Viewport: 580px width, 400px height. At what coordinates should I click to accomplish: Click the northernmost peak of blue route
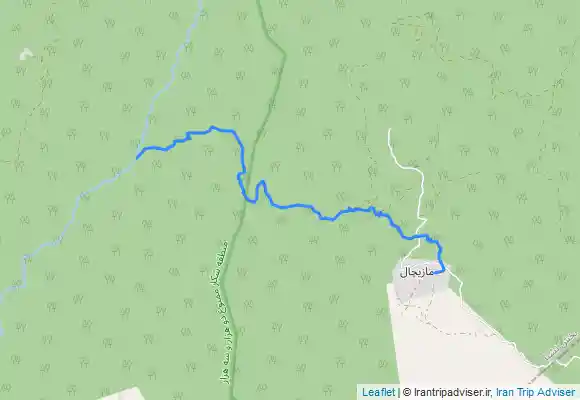[x=212, y=127]
